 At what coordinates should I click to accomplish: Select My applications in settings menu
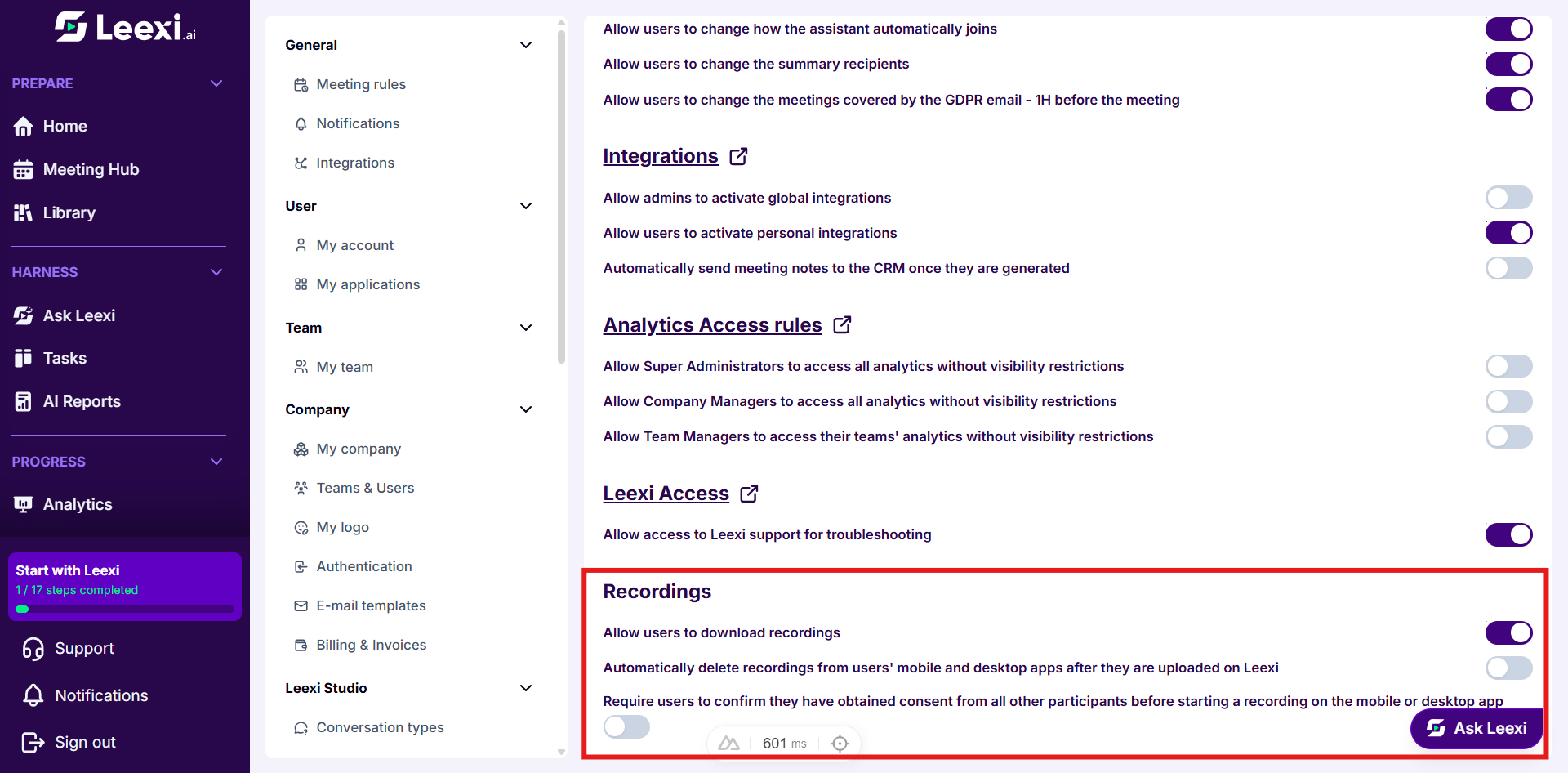(x=368, y=284)
